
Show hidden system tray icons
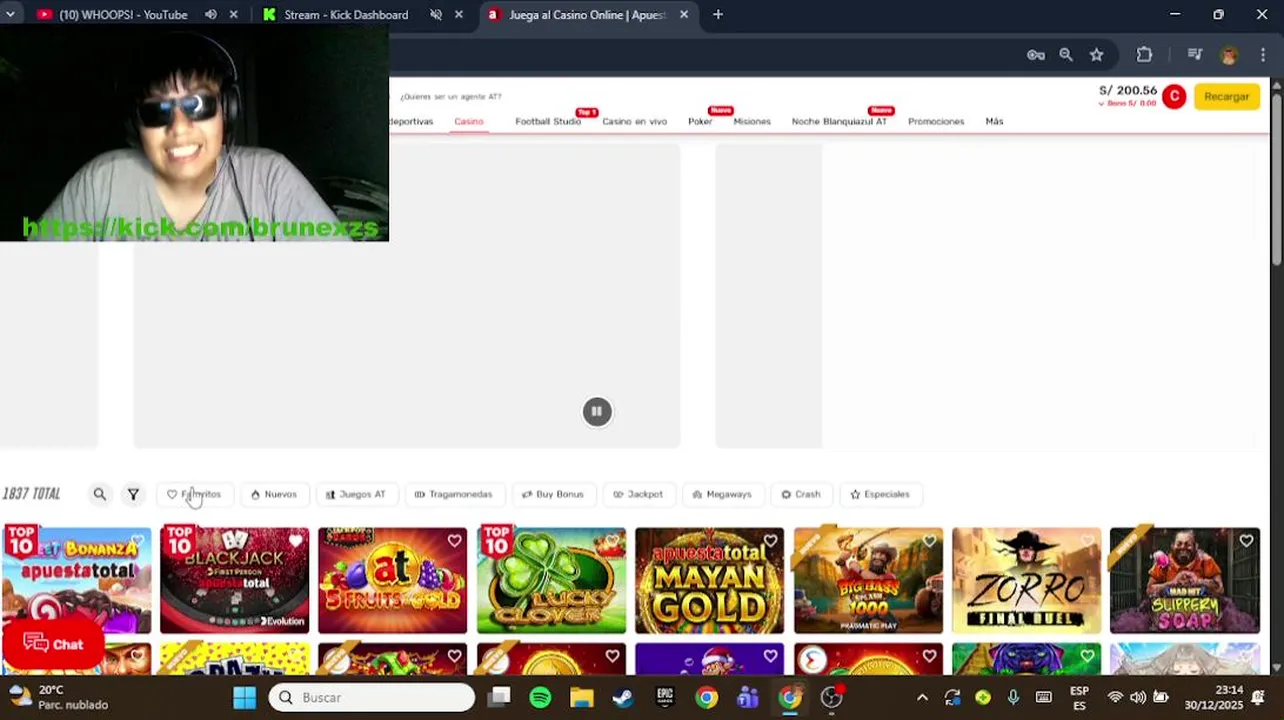click(922, 697)
